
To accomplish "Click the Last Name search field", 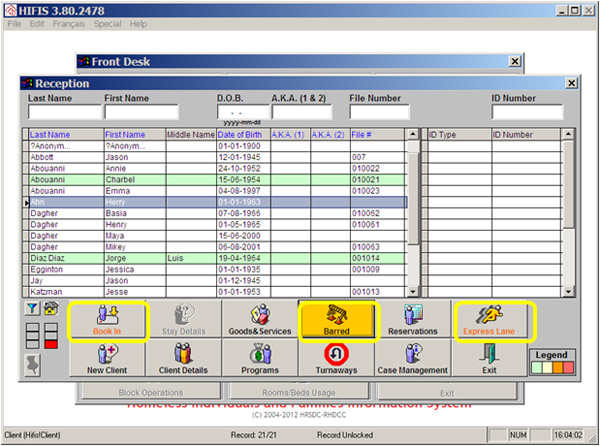I will (62, 113).
